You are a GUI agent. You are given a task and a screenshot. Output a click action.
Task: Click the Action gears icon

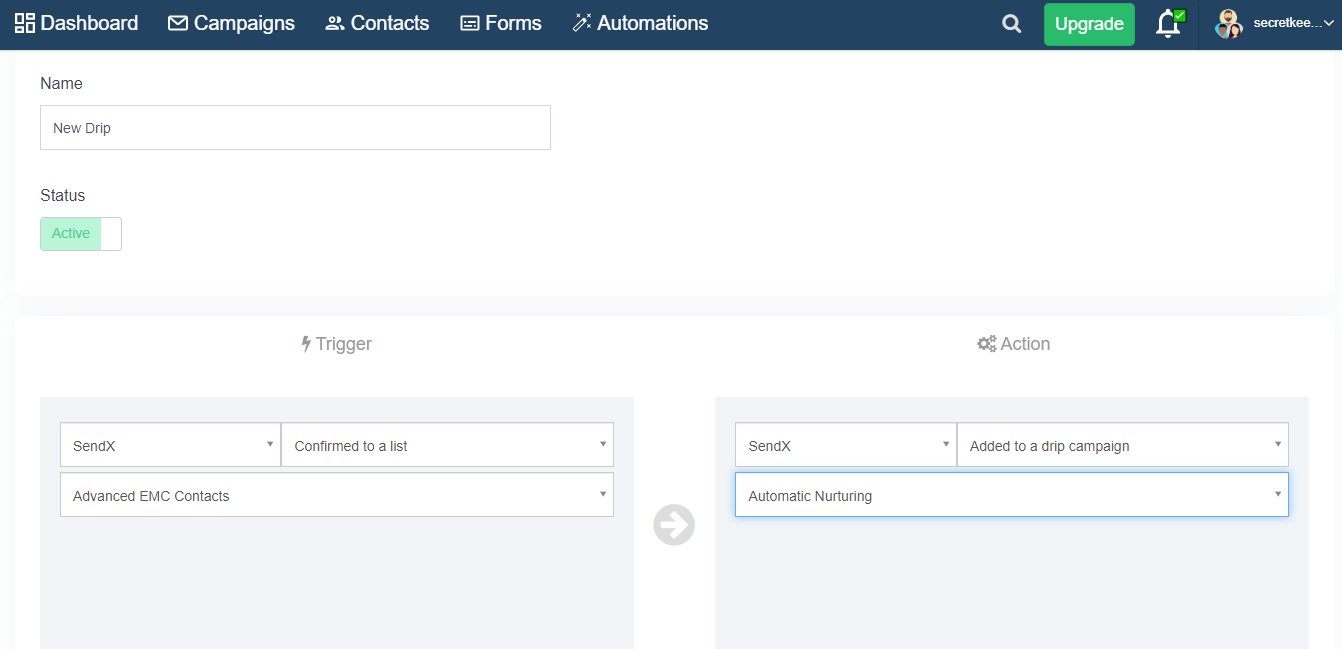(986, 344)
